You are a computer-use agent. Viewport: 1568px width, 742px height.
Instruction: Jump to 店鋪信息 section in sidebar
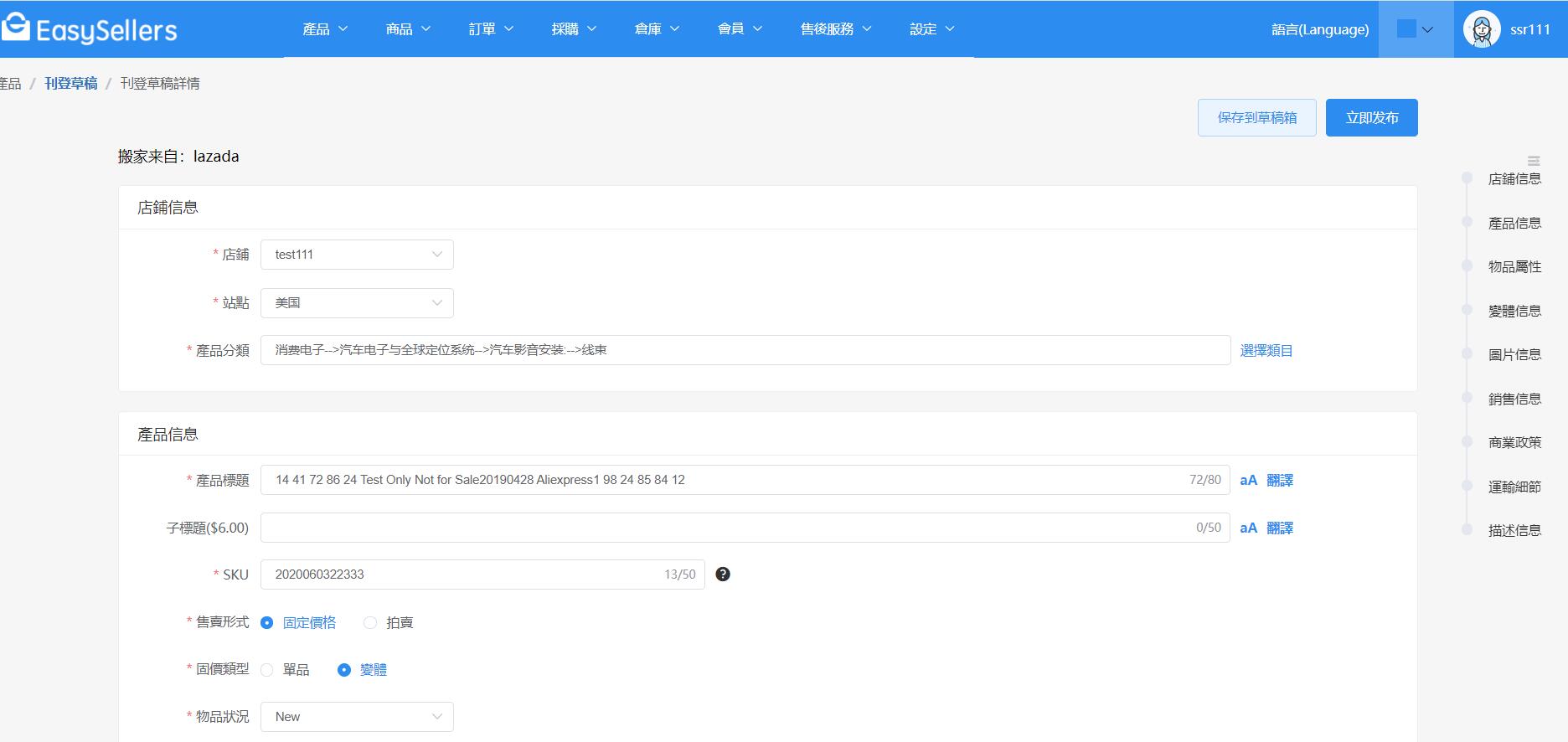(x=1514, y=178)
